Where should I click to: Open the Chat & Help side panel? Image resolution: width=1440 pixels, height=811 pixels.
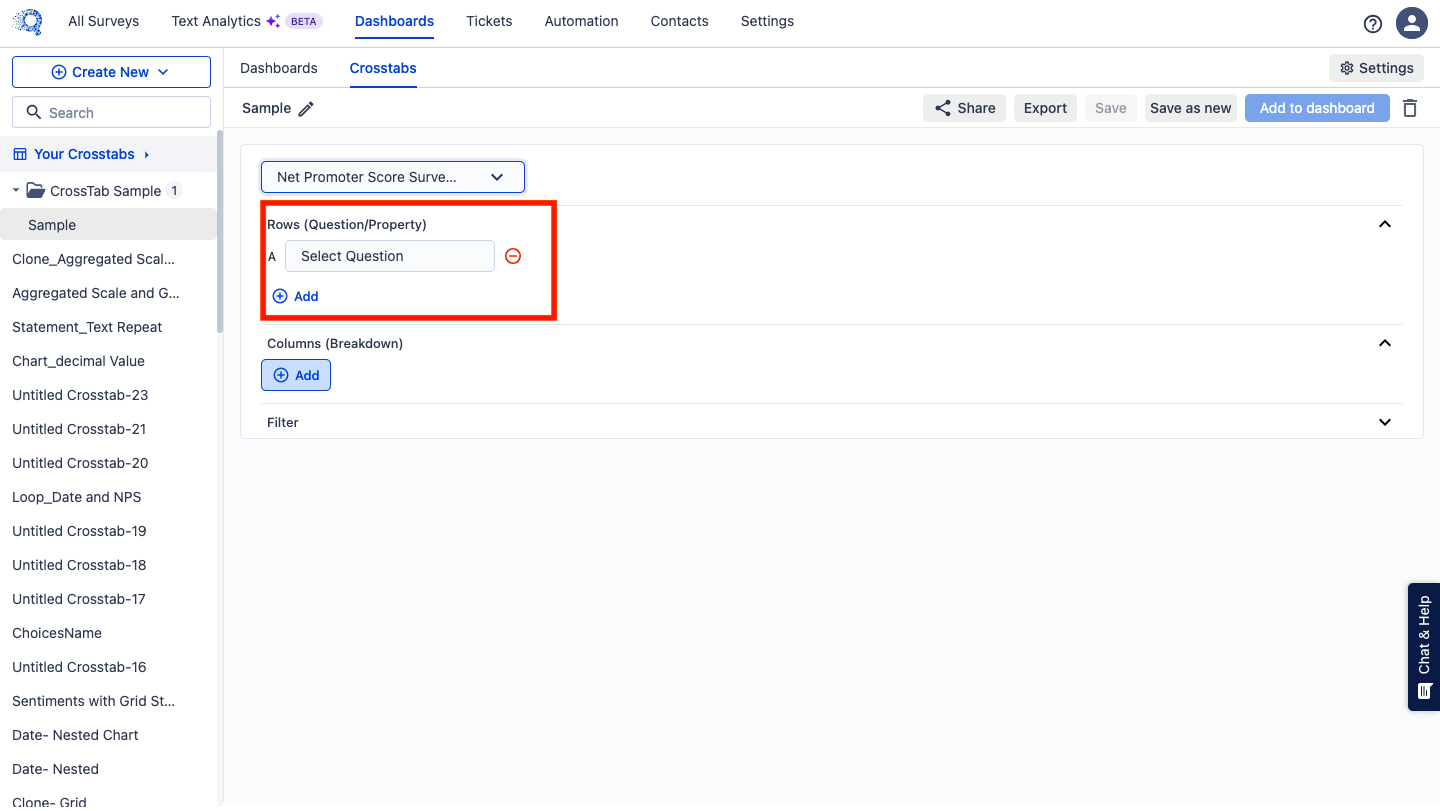tap(1423, 647)
